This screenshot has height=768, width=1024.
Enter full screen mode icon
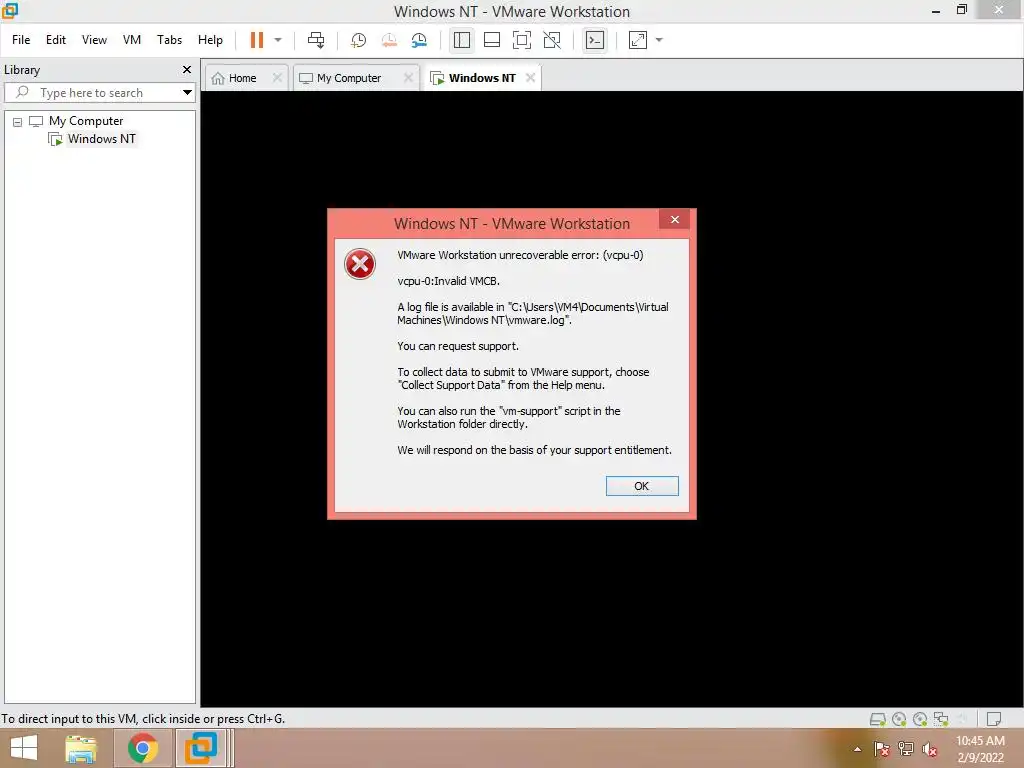tap(522, 40)
